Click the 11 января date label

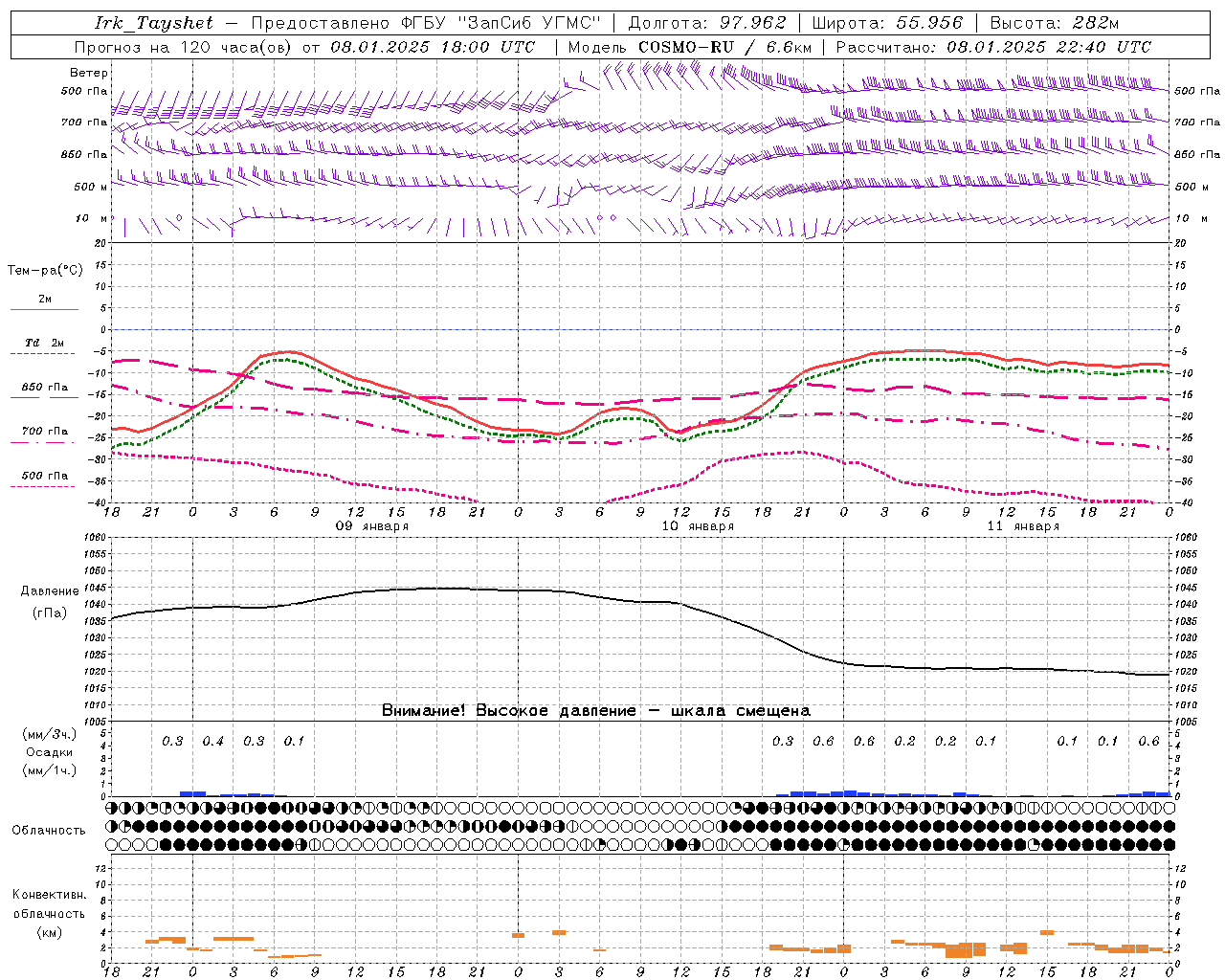click(1023, 526)
